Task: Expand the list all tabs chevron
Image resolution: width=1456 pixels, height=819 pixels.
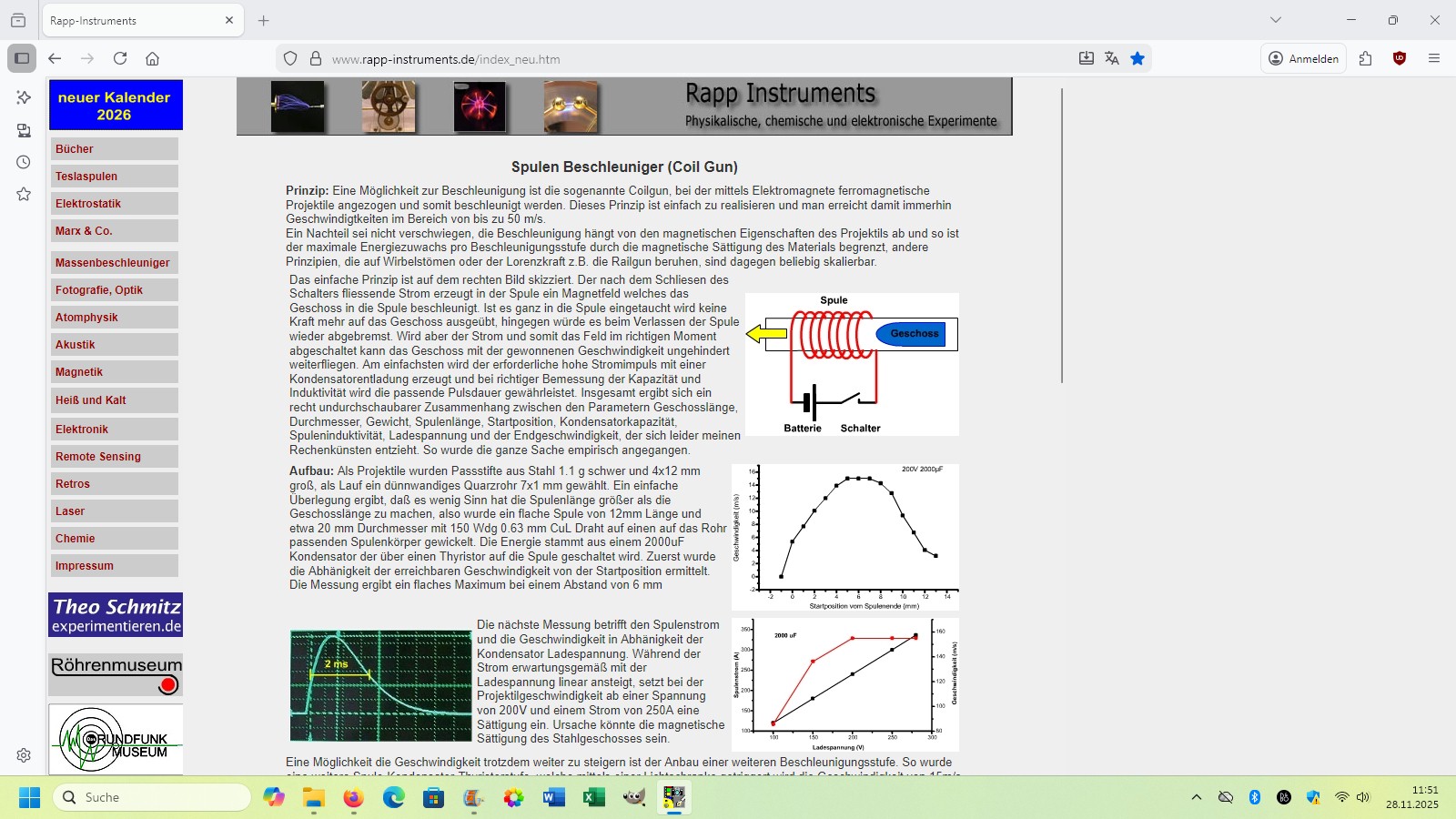Action: tap(1275, 20)
